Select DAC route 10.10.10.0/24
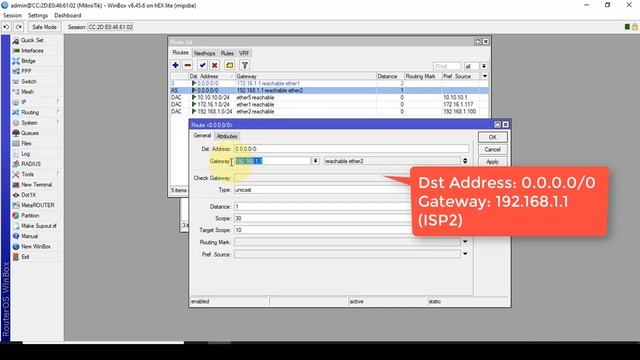 pyautogui.click(x=329, y=98)
